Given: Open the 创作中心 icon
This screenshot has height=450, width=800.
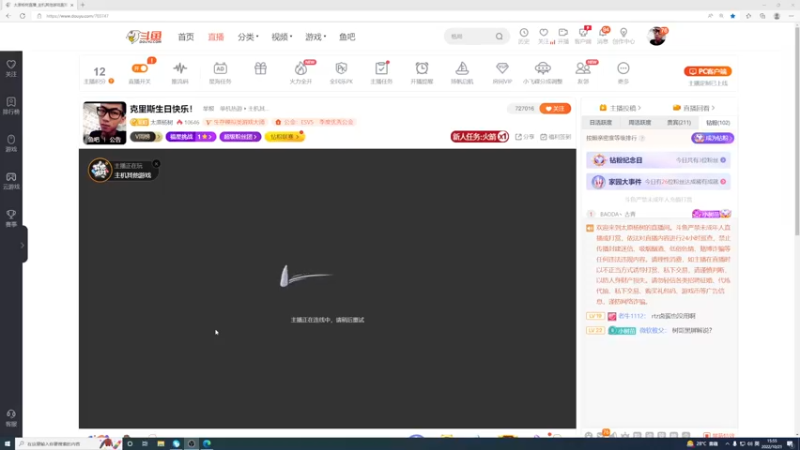Looking at the screenshot, I should pos(623,36).
